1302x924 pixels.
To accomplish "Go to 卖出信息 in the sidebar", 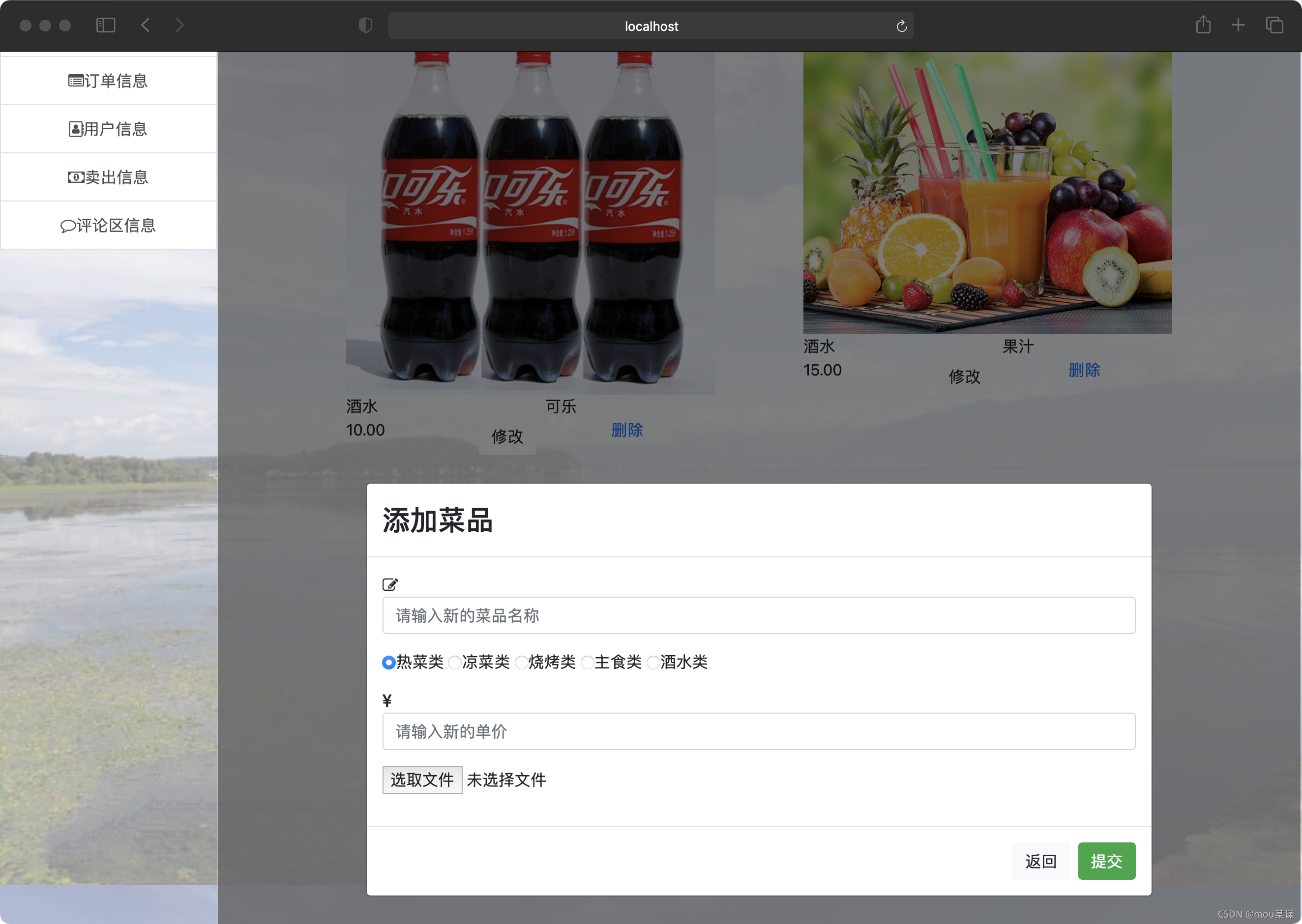I will [x=108, y=177].
